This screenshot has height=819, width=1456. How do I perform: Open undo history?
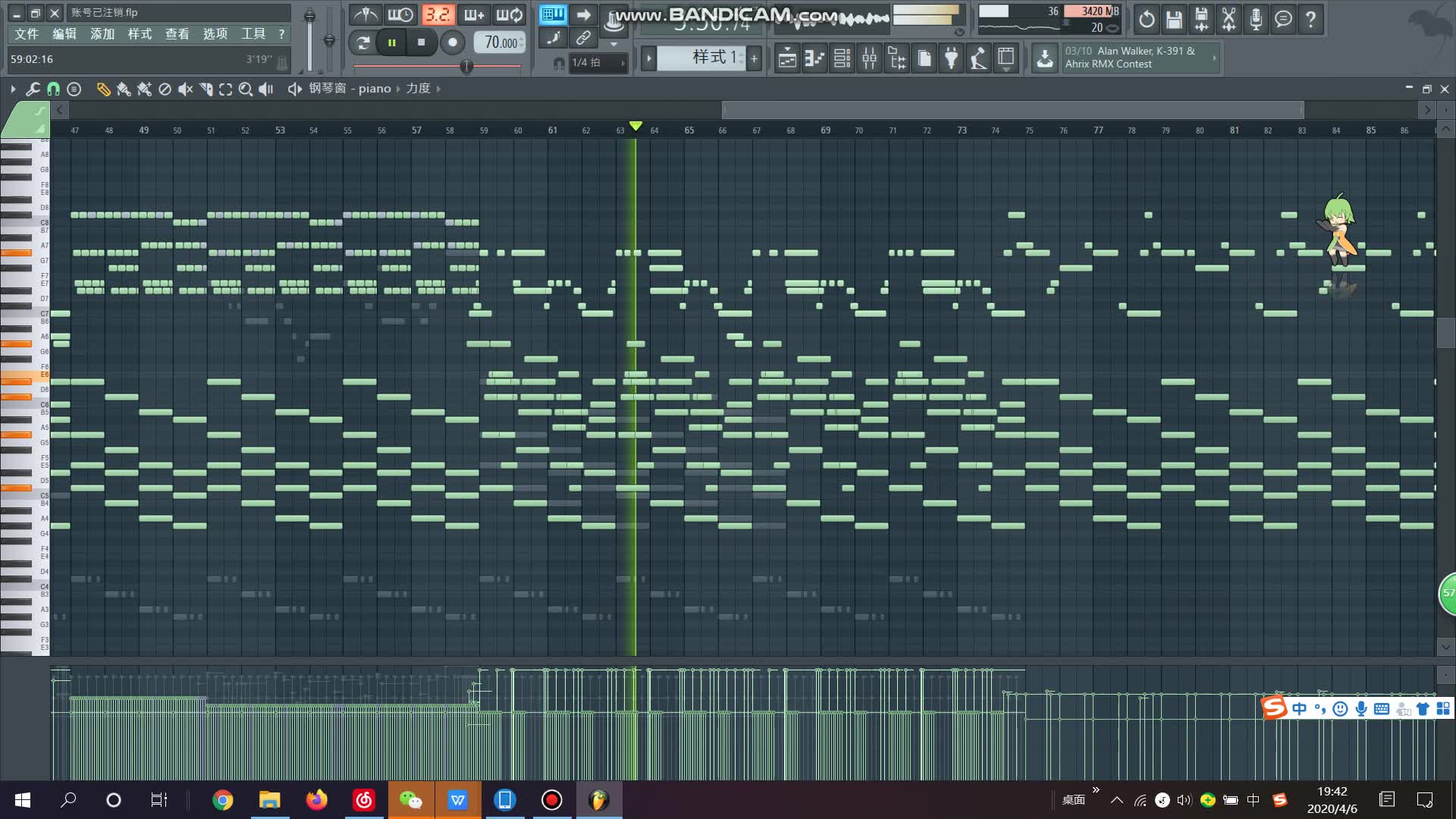pos(1147,20)
